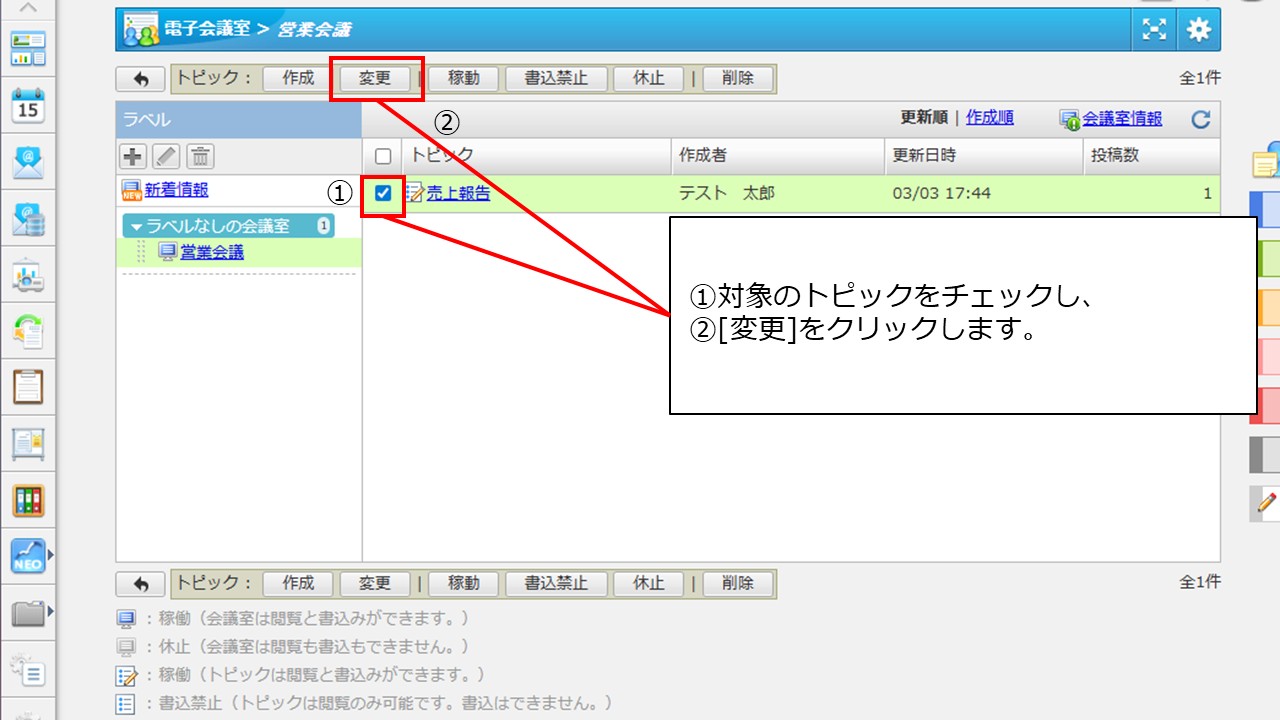Open the whiteboard sidebar icon

pos(28,444)
